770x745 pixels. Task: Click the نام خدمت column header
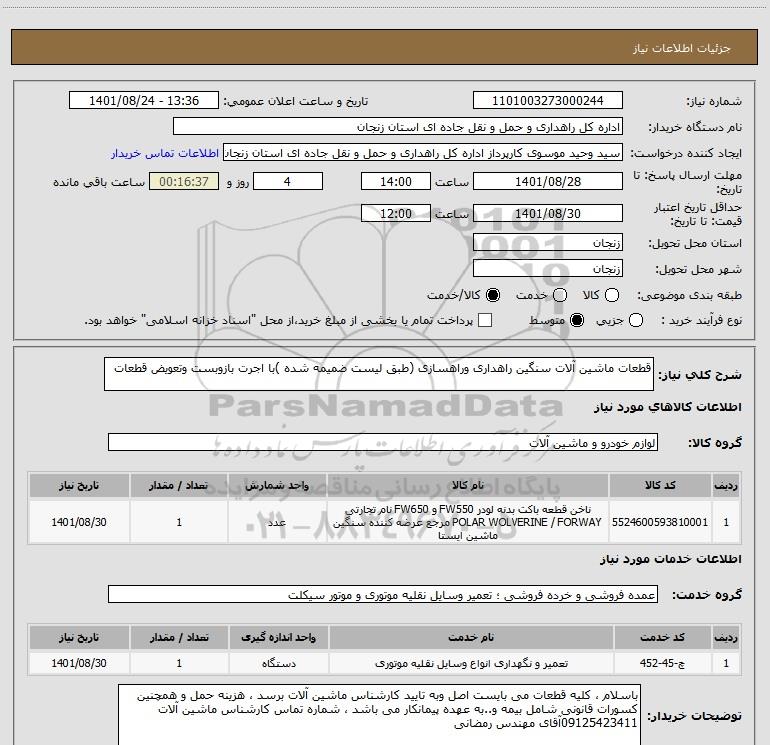click(471, 637)
